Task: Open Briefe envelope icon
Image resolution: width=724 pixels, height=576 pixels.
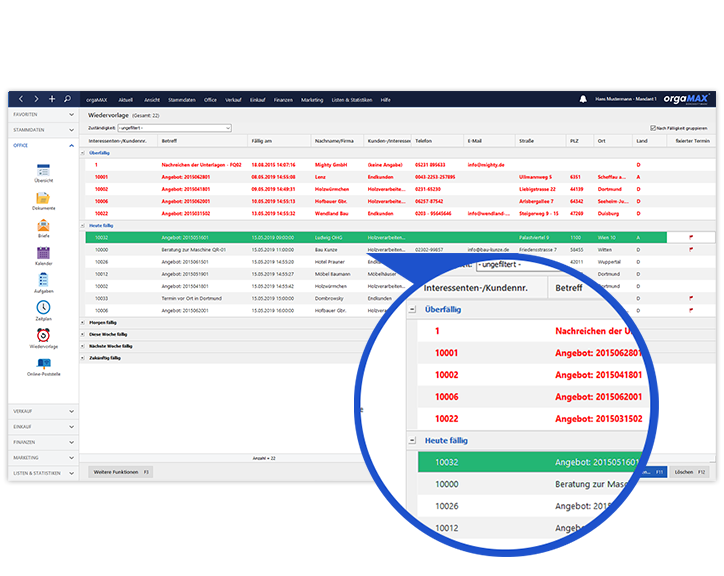Action: coord(43,228)
